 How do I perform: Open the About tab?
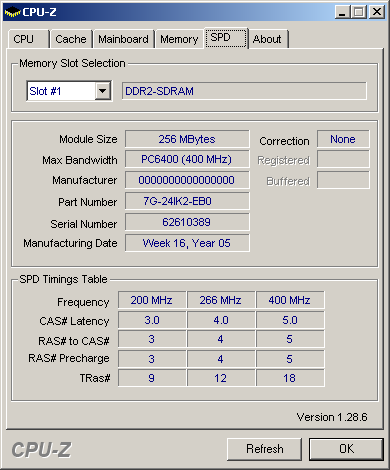coord(268,39)
